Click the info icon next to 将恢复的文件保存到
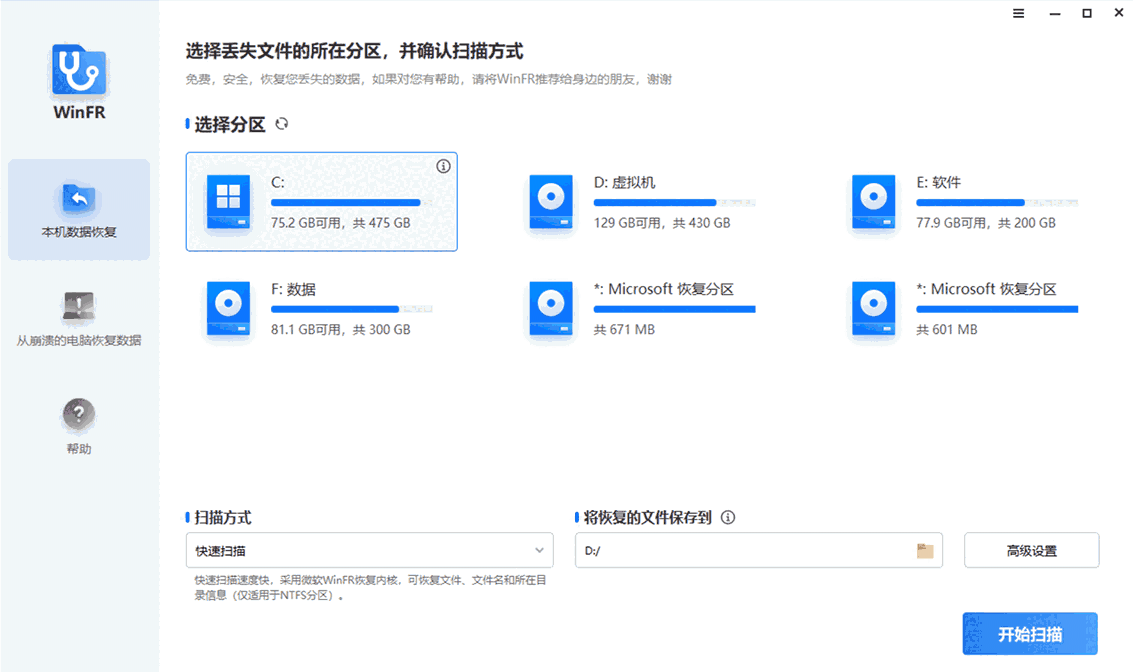The height and width of the screenshot is (672, 1133). (x=729, y=517)
